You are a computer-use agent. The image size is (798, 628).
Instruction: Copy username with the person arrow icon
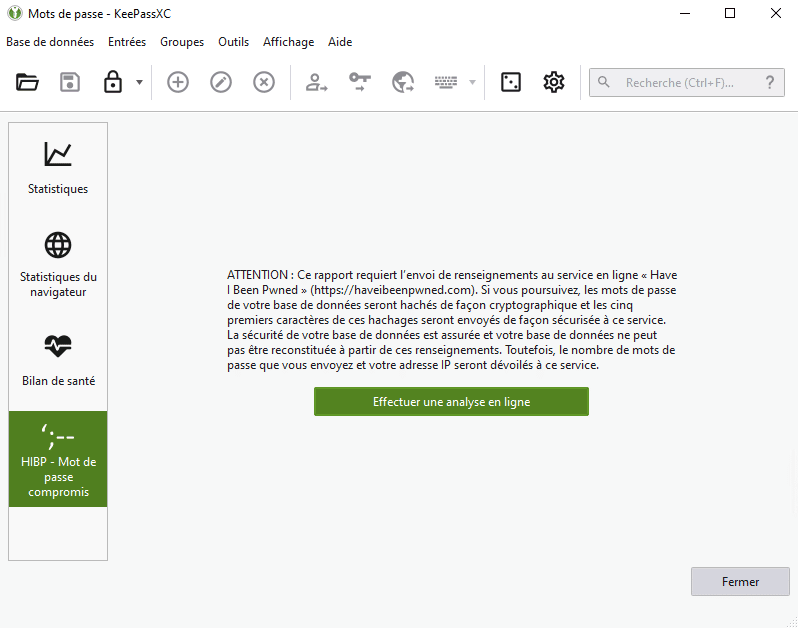point(316,82)
